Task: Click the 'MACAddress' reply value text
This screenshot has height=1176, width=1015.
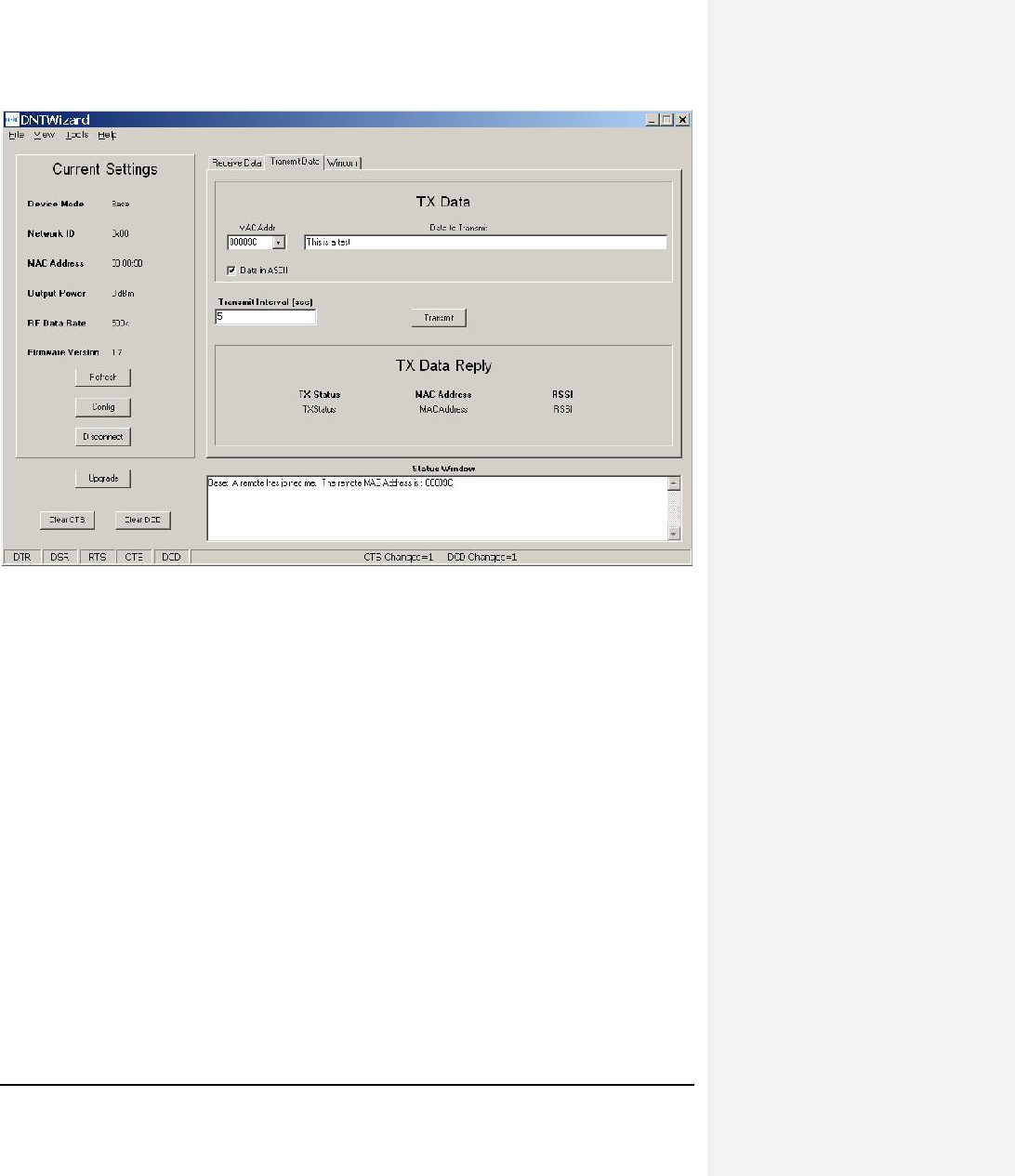Action: (x=443, y=409)
